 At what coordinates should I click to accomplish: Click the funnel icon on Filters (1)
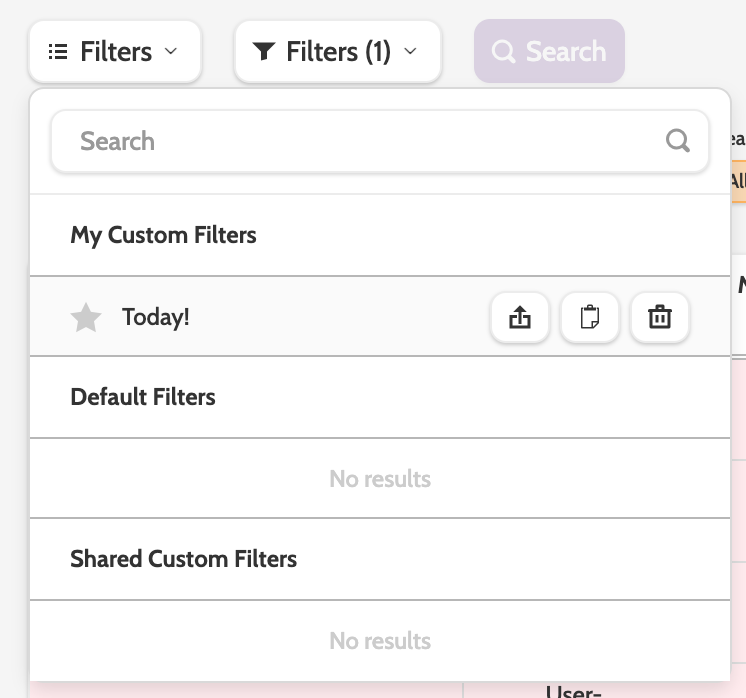click(264, 51)
